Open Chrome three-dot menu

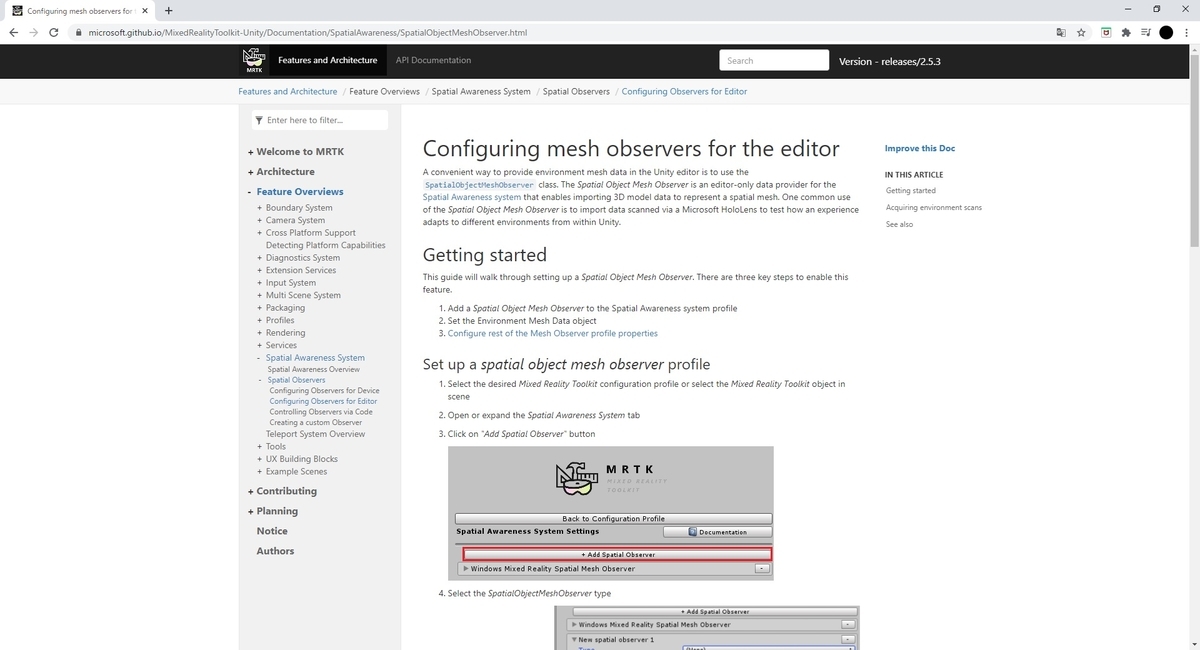1187,32
